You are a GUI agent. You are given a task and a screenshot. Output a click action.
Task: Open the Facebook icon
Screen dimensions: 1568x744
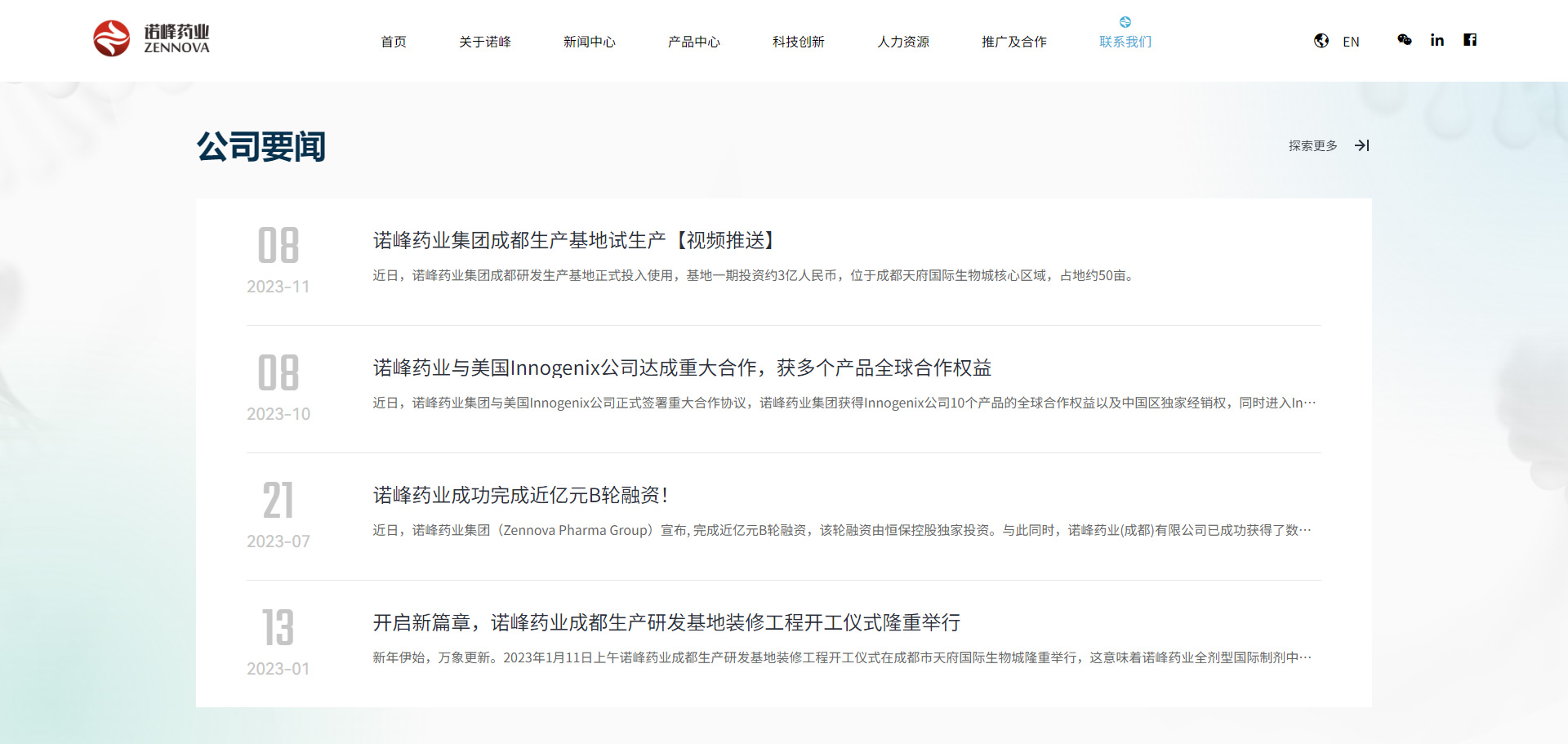1469,40
